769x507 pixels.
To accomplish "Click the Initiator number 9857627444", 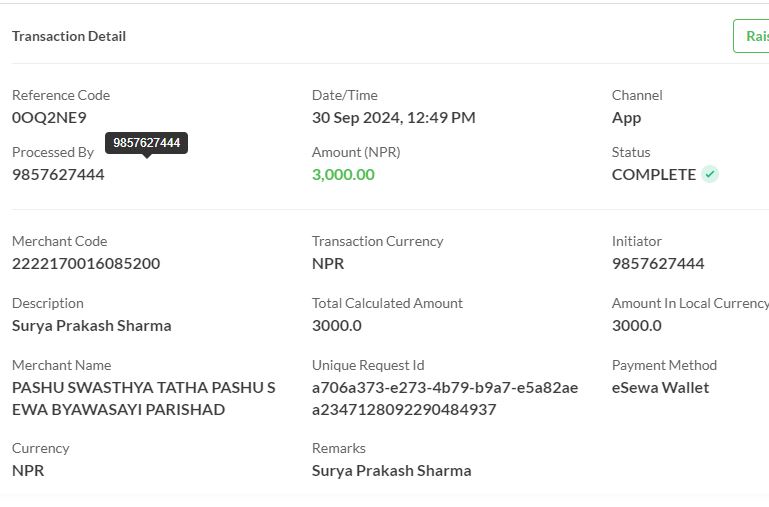I will (x=658, y=263).
